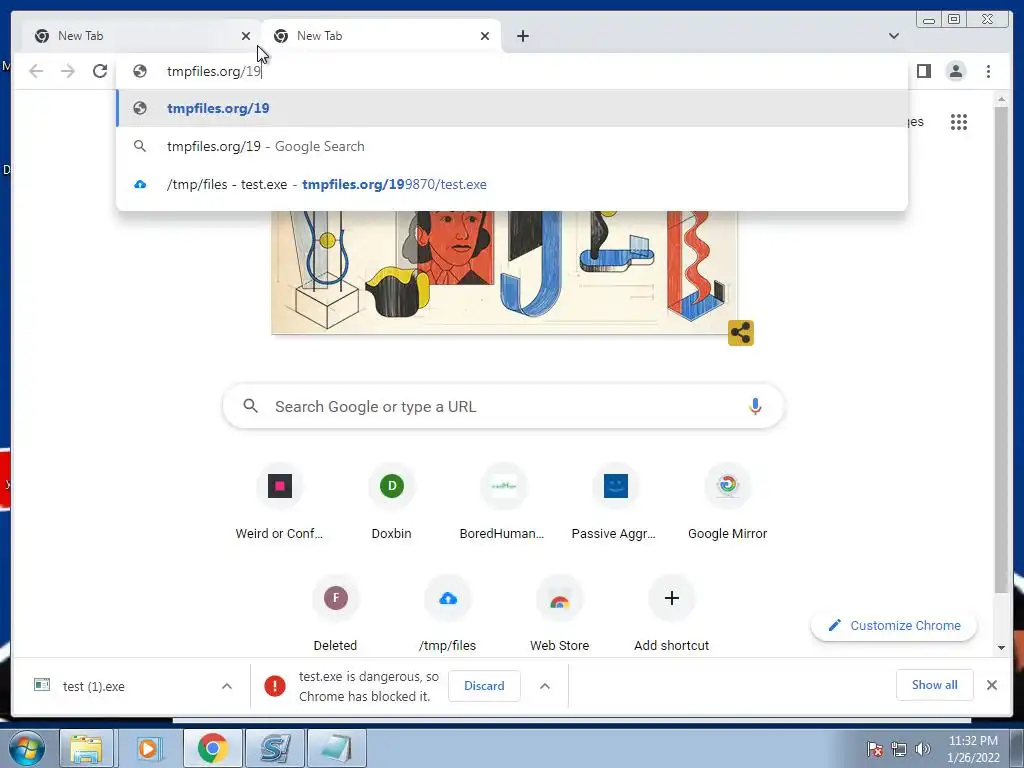This screenshot has height=768, width=1024.
Task: Click the scrollbar up arrow
Action: (1001, 99)
